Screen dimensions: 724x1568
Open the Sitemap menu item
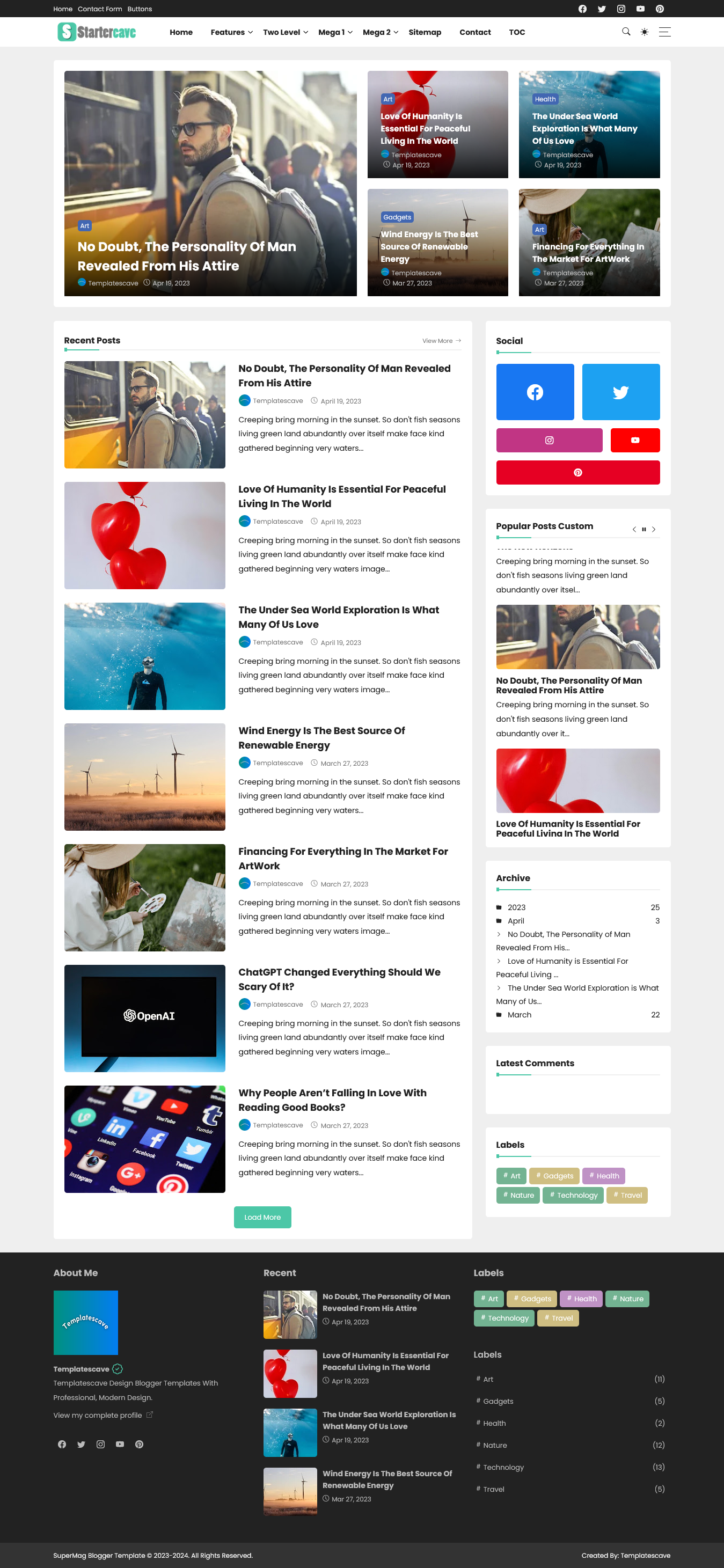coord(425,32)
